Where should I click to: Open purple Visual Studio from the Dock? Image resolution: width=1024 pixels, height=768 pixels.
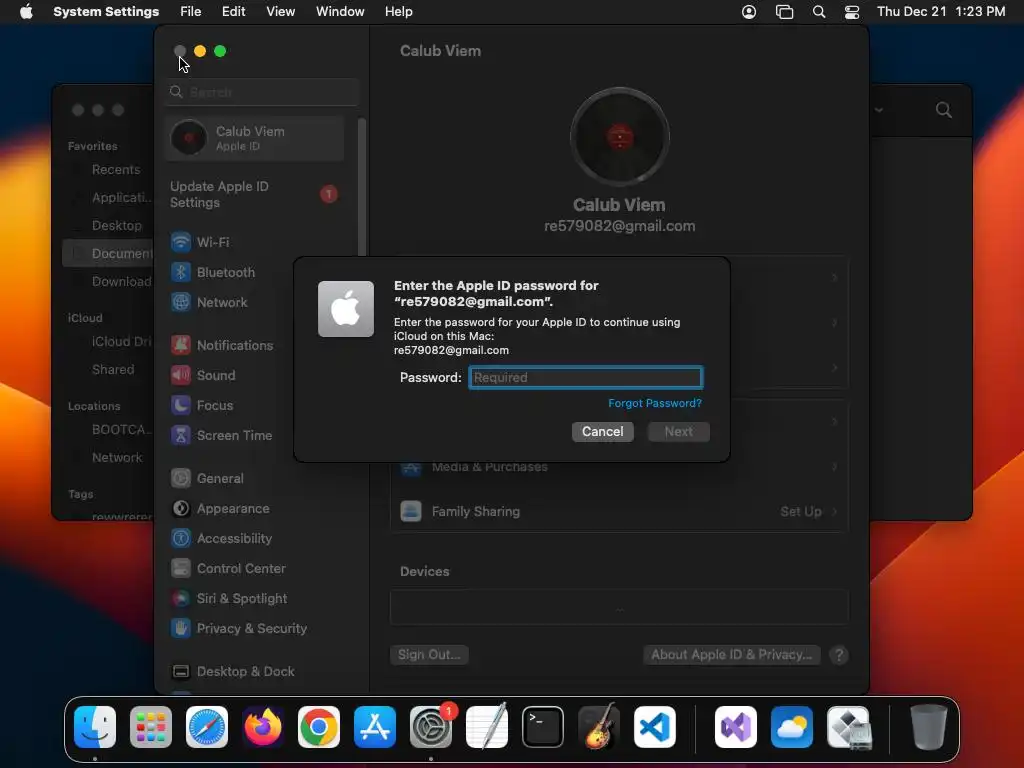click(x=736, y=727)
